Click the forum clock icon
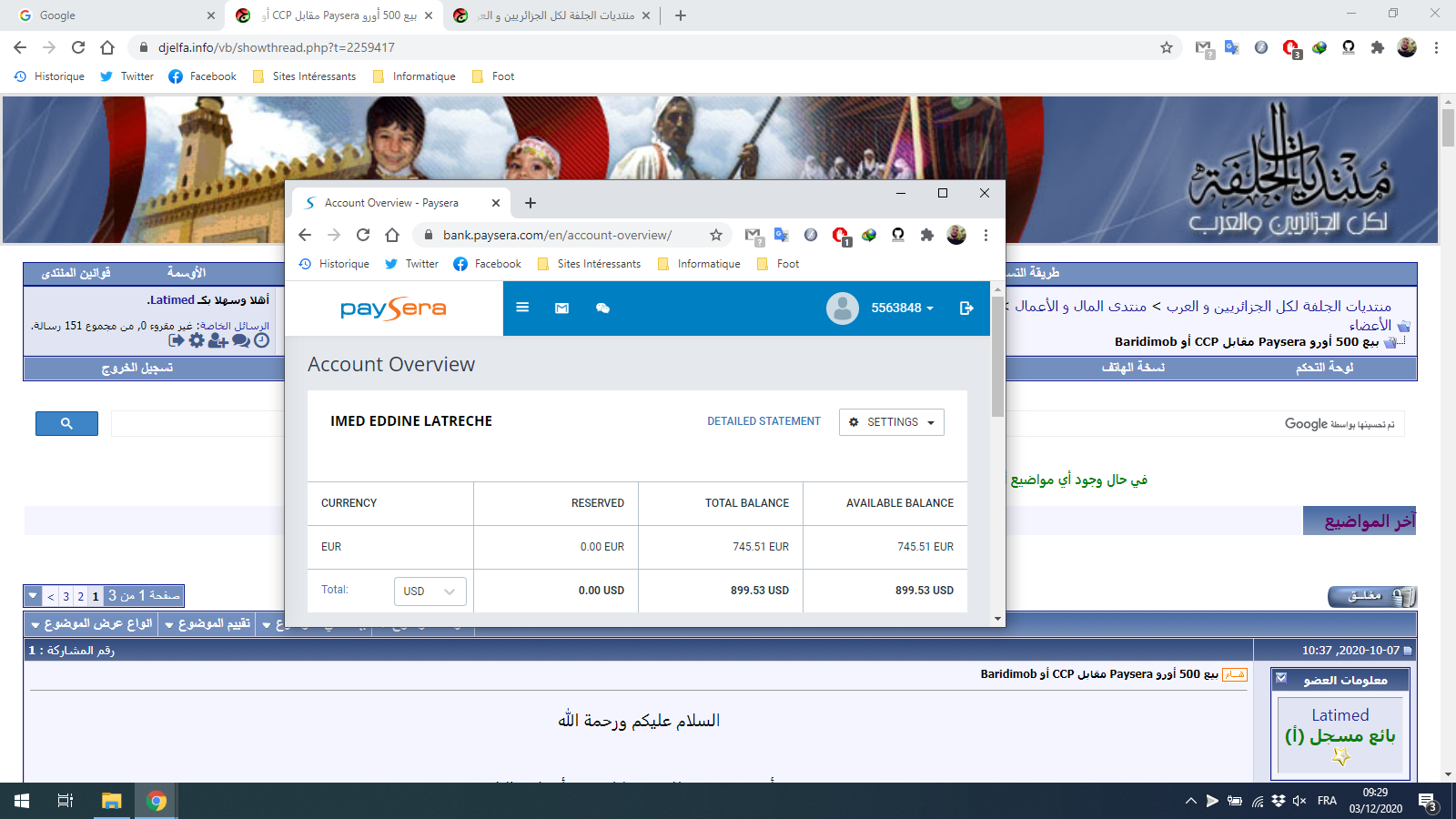The image size is (1456, 819). click(262, 340)
